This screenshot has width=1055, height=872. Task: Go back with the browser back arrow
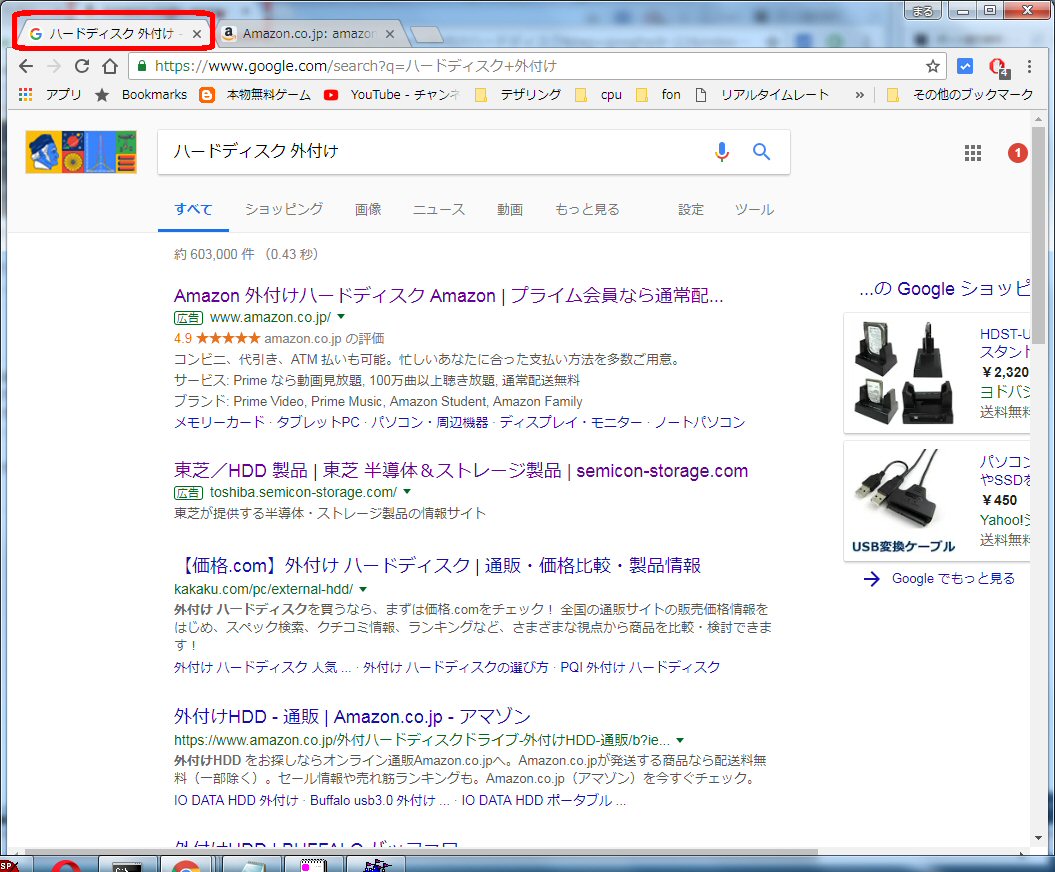click(26, 66)
